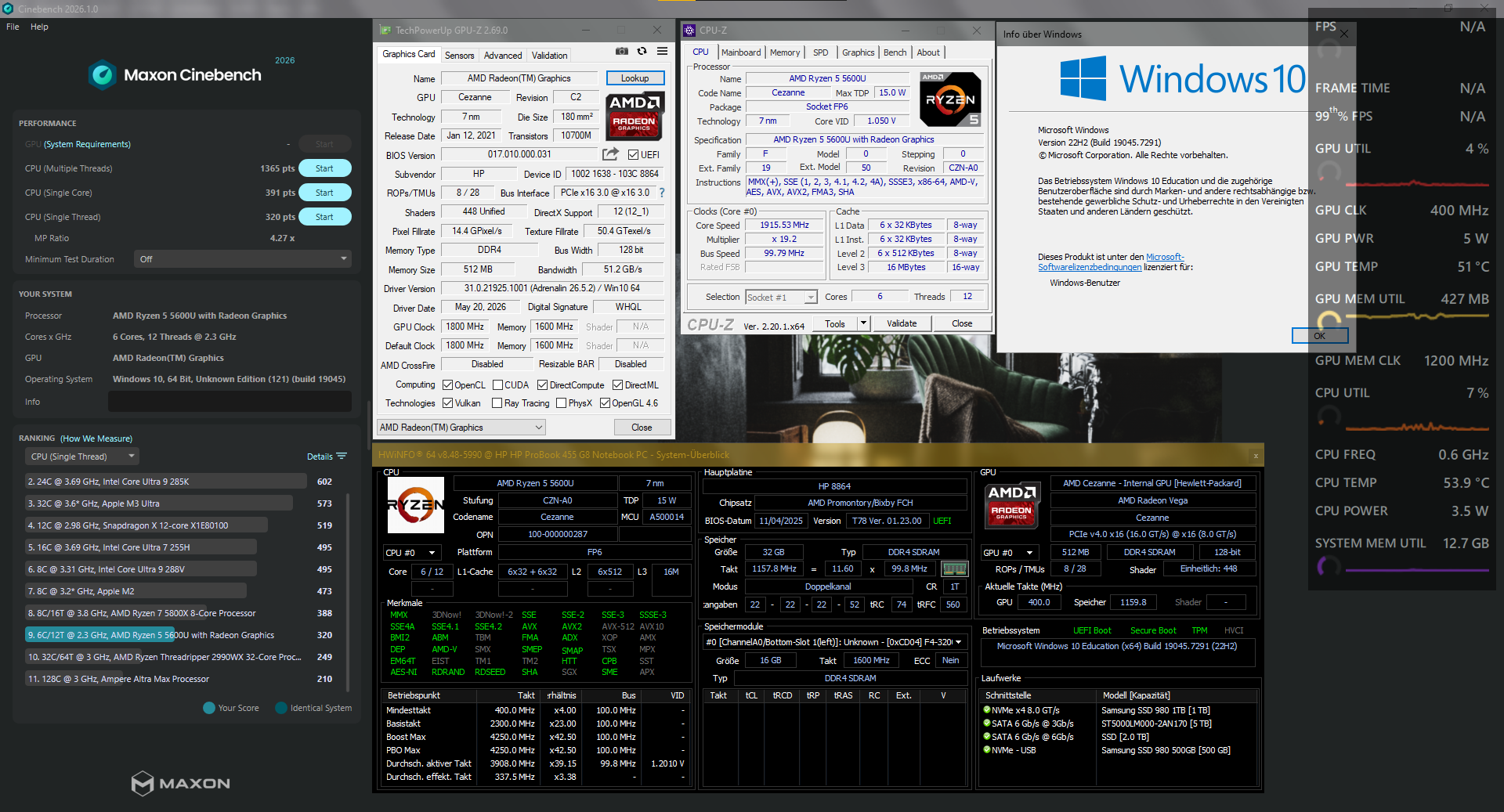Start the CPU (Single Thread) benchmark

pos(324,217)
